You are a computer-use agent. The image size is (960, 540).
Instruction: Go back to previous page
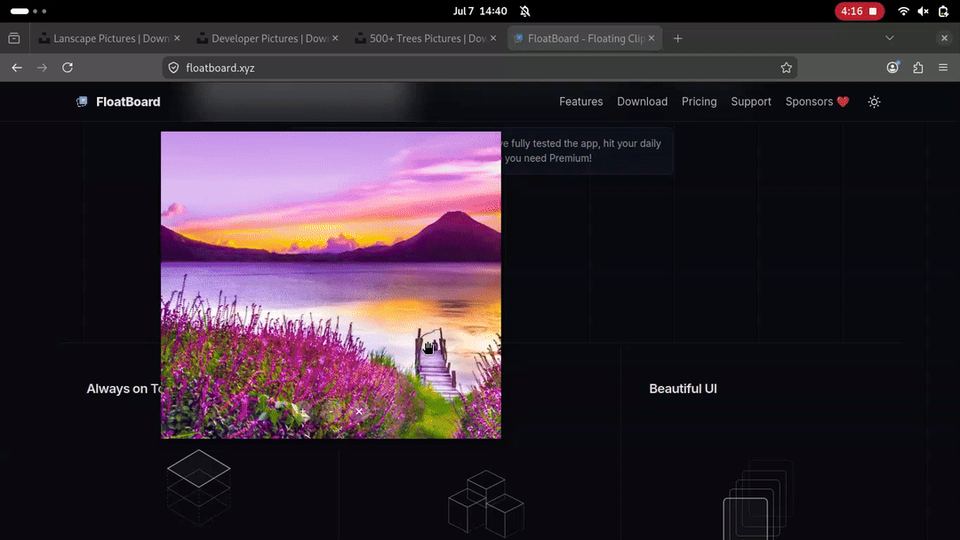17,68
